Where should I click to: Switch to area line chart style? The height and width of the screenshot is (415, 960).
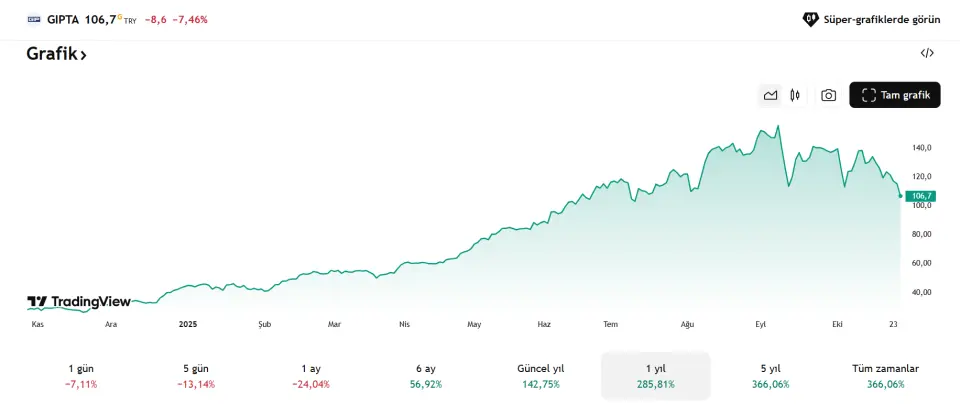tap(770, 95)
